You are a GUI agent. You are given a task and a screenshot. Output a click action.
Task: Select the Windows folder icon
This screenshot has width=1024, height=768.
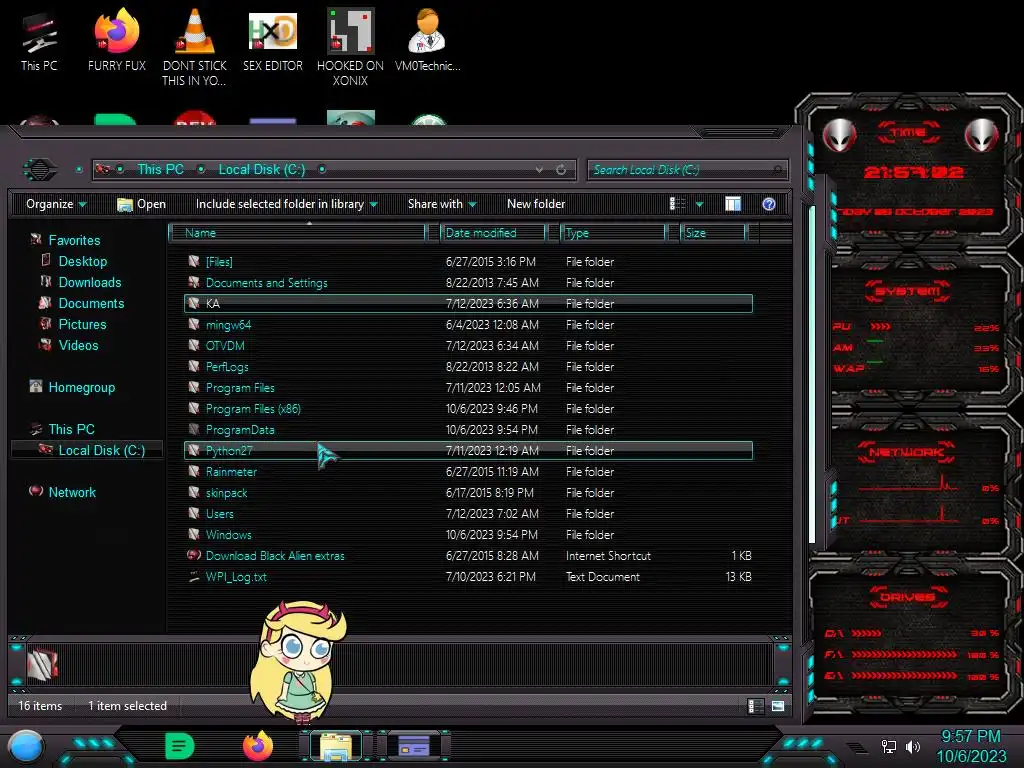194,534
